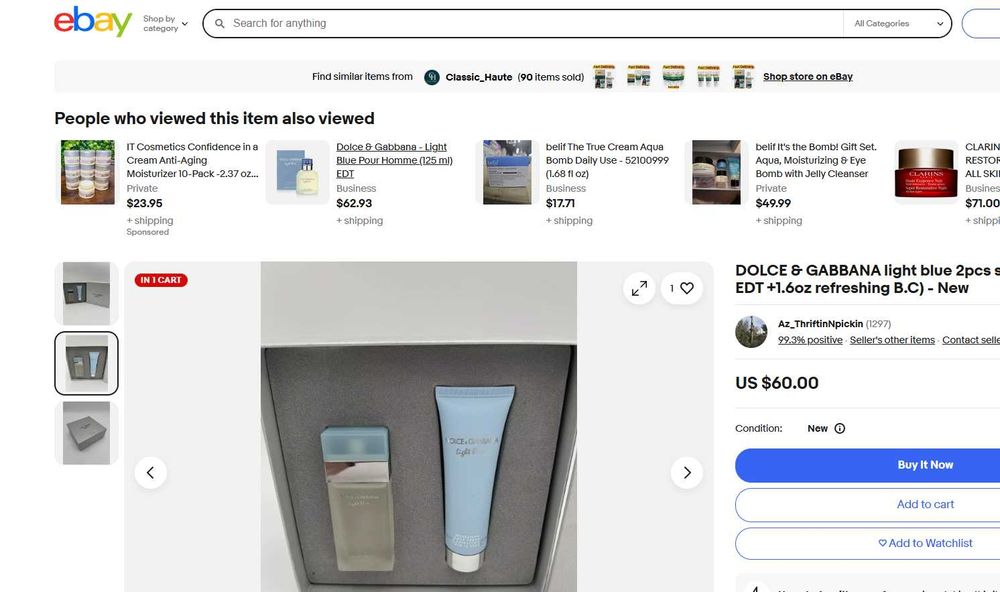Focus the Search for anything field
The height and width of the screenshot is (592, 1000).
[x=536, y=24]
